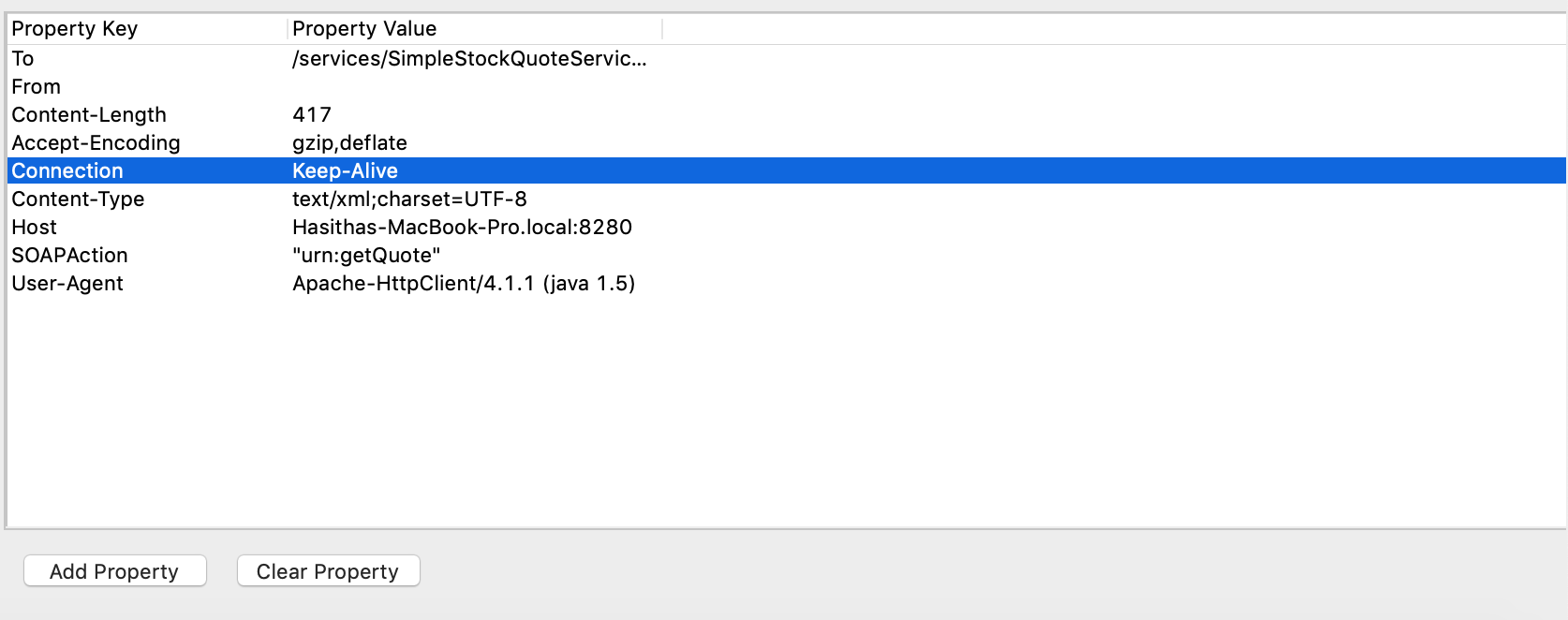Select the highlighted Connection key

tap(67, 171)
